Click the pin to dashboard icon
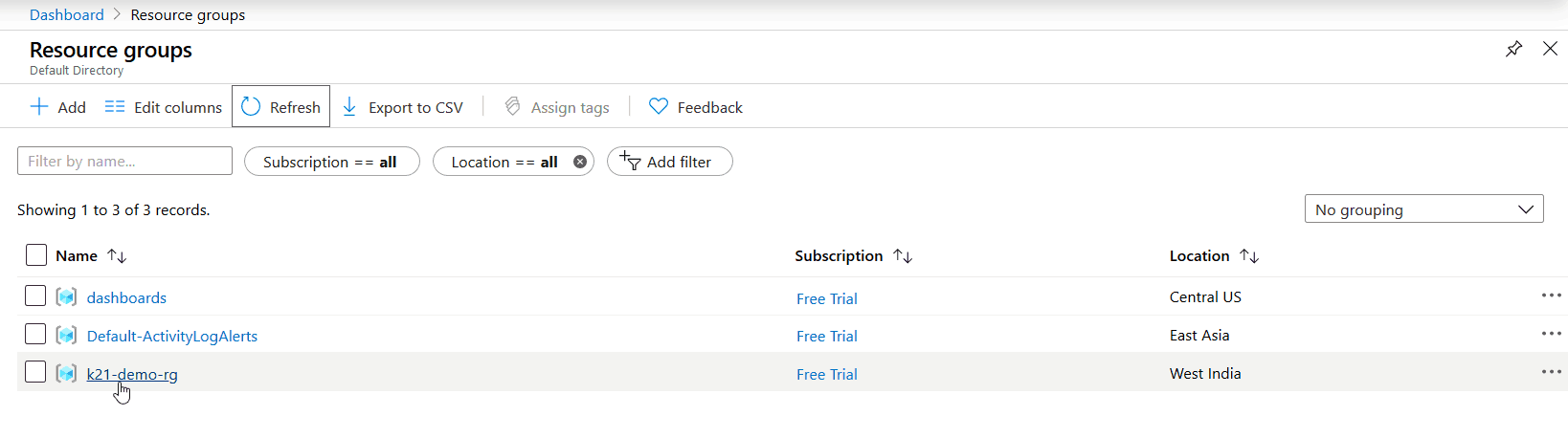This screenshot has width=1568, height=438. [x=1513, y=49]
